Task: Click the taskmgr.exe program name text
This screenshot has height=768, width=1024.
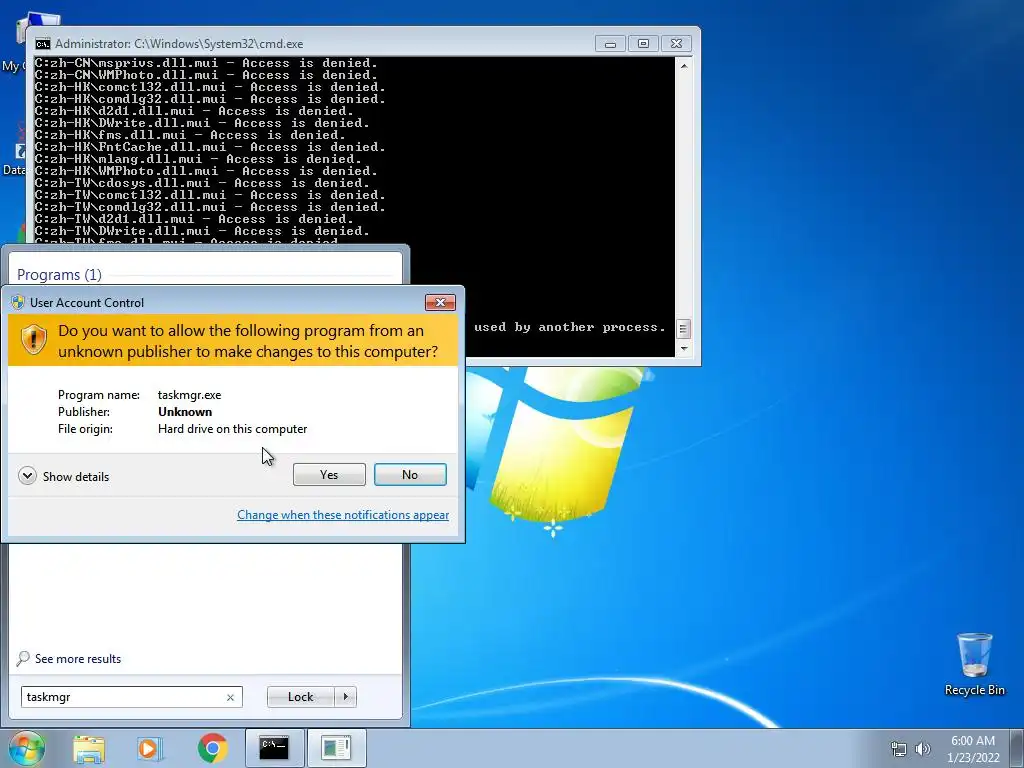Action: click(189, 395)
